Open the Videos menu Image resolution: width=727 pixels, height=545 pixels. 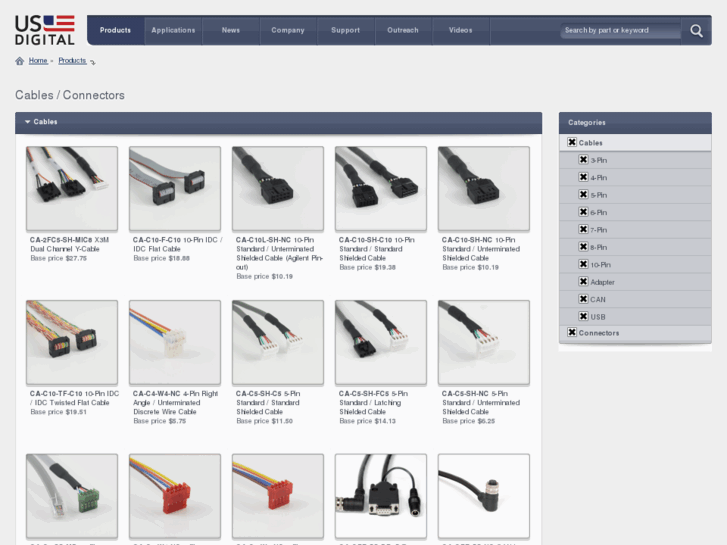(460, 30)
